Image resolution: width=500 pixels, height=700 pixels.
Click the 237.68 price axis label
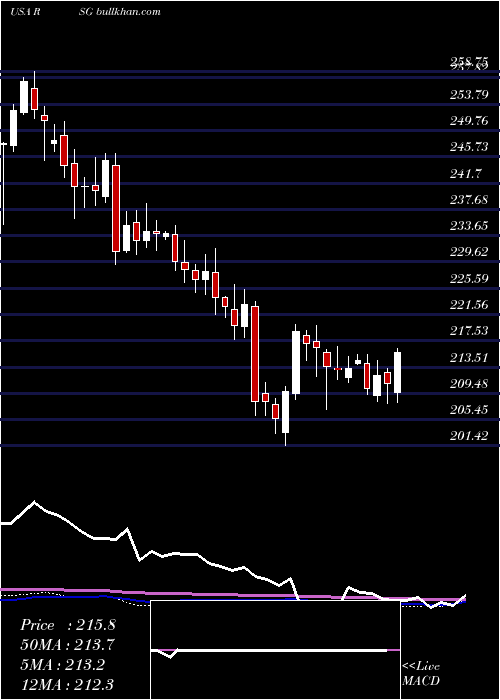pyautogui.click(x=469, y=200)
